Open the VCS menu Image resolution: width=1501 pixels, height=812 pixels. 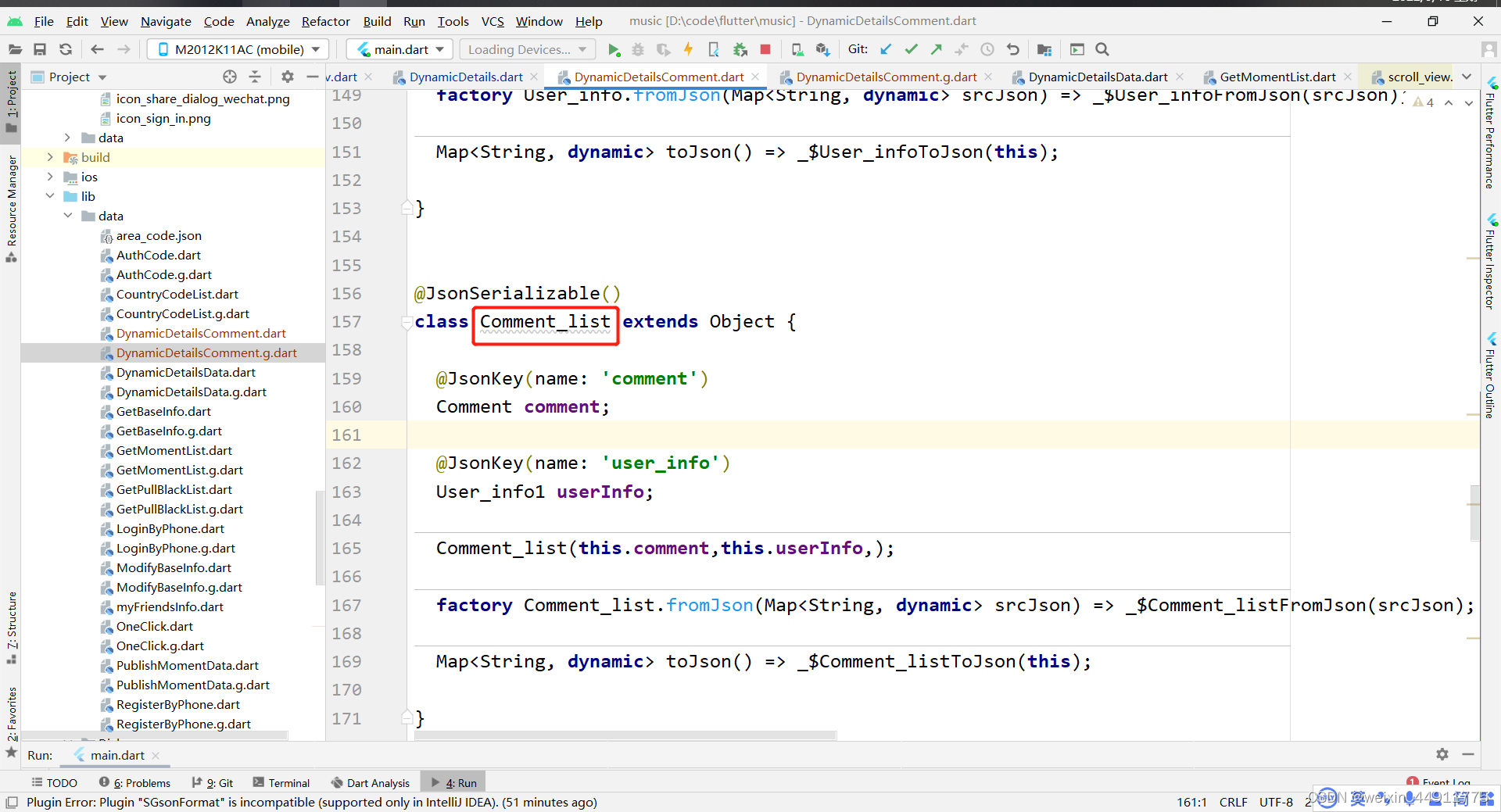[x=493, y=21]
